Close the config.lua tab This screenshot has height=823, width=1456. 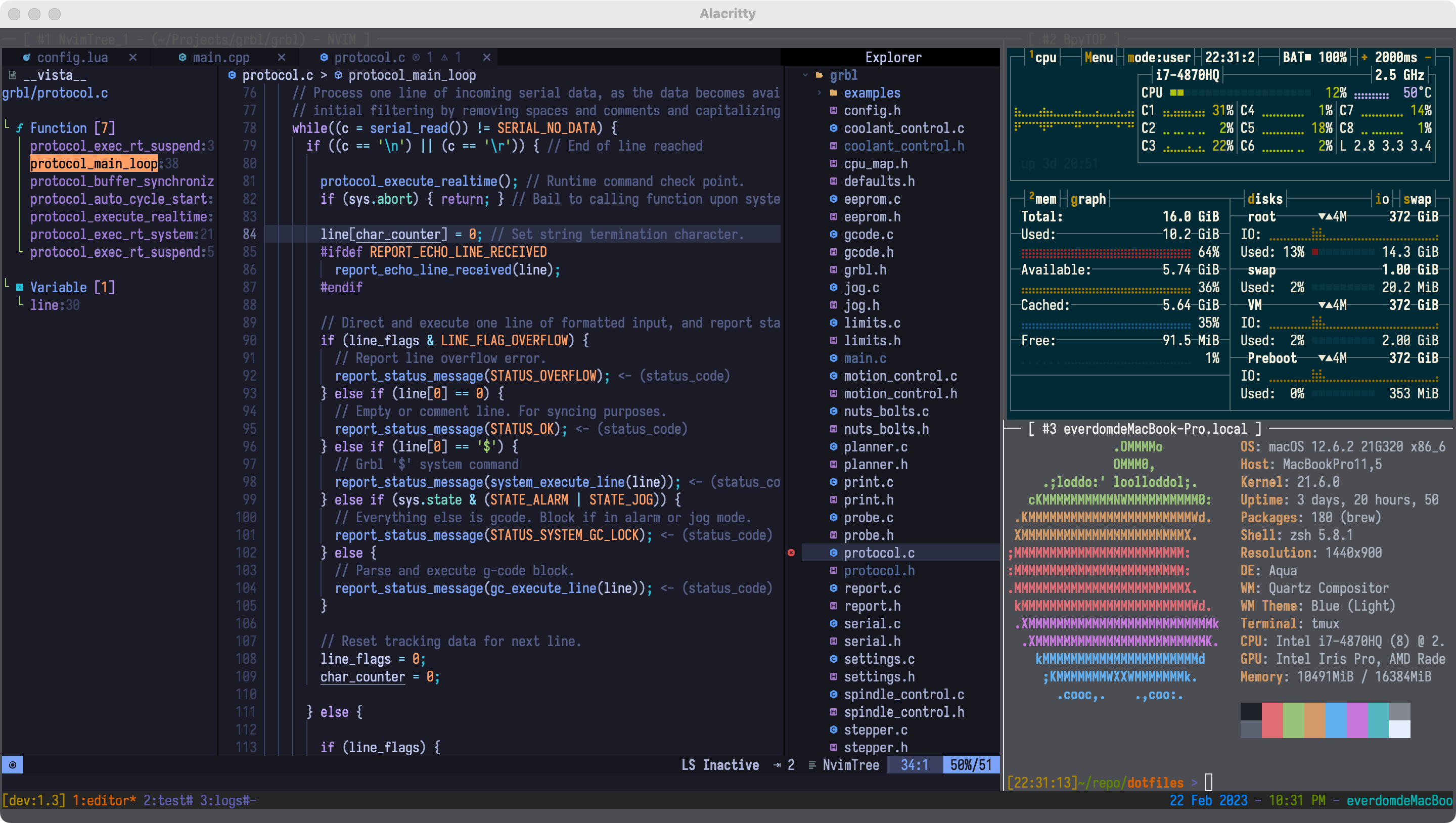[133, 58]
